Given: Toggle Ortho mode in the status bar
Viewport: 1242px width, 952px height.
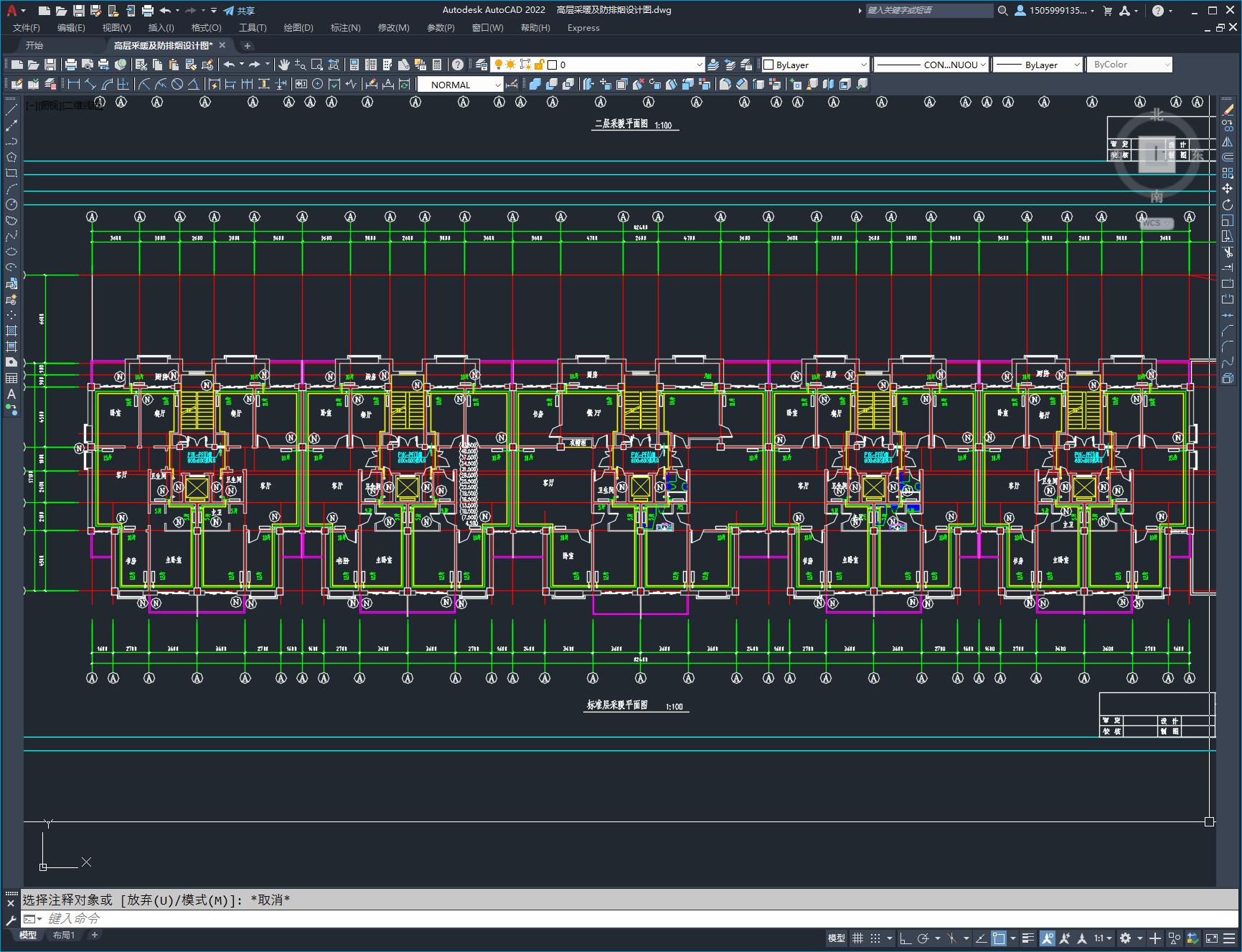Looking at the screenshot, I should click(905, 938).
